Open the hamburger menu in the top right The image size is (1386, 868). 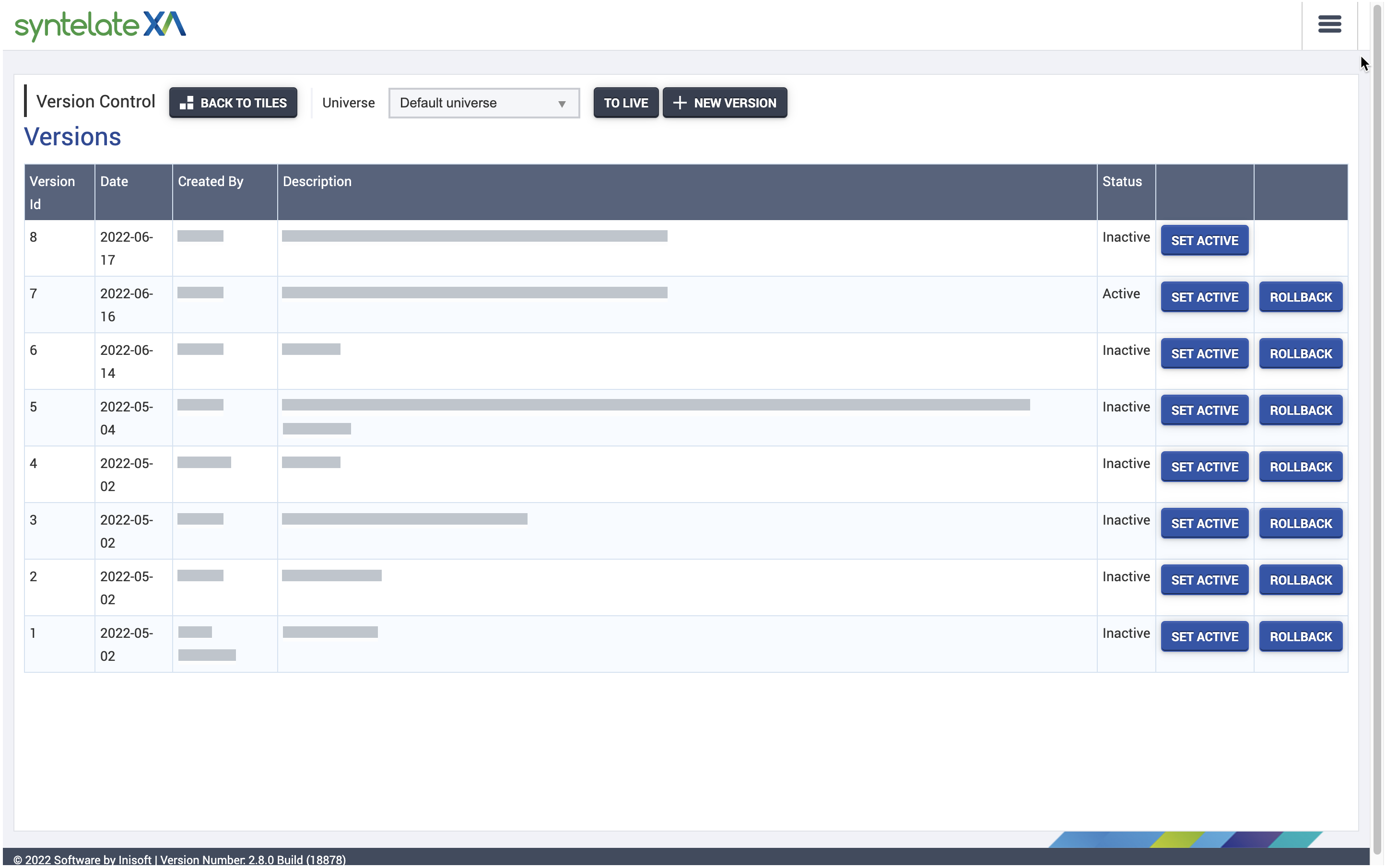[x=1329, y=24]
